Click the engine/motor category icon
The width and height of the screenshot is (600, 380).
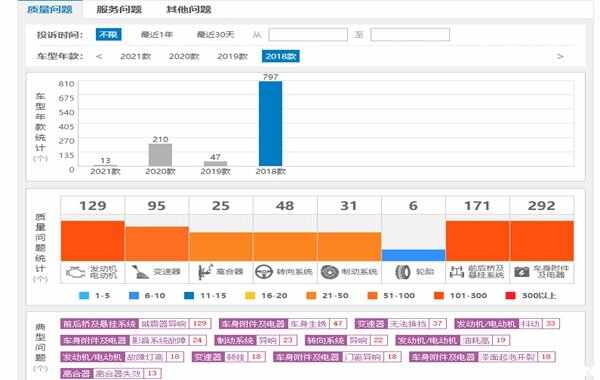click(76, 272)
